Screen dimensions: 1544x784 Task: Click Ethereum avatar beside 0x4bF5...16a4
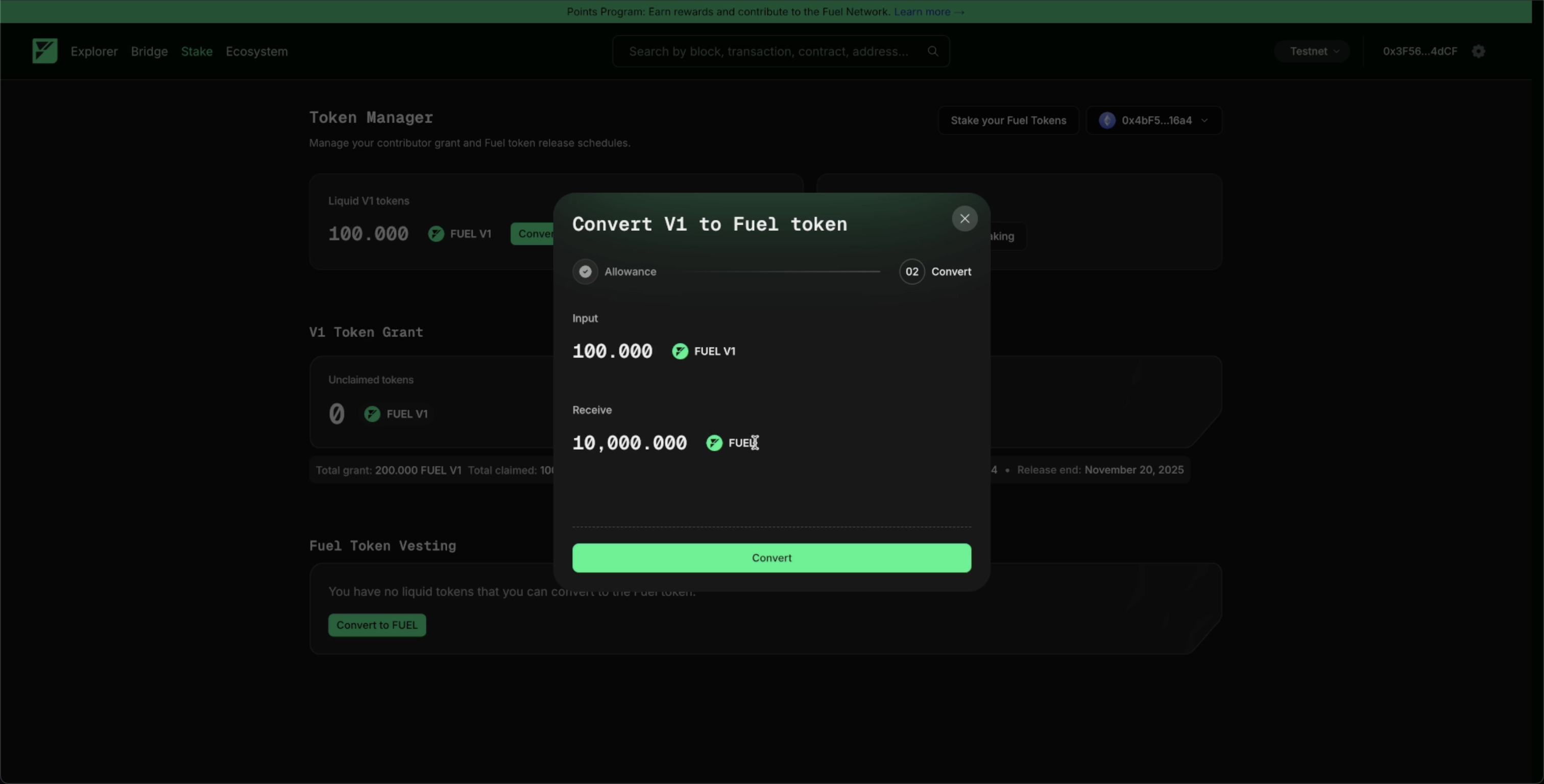coord(1107,120)
